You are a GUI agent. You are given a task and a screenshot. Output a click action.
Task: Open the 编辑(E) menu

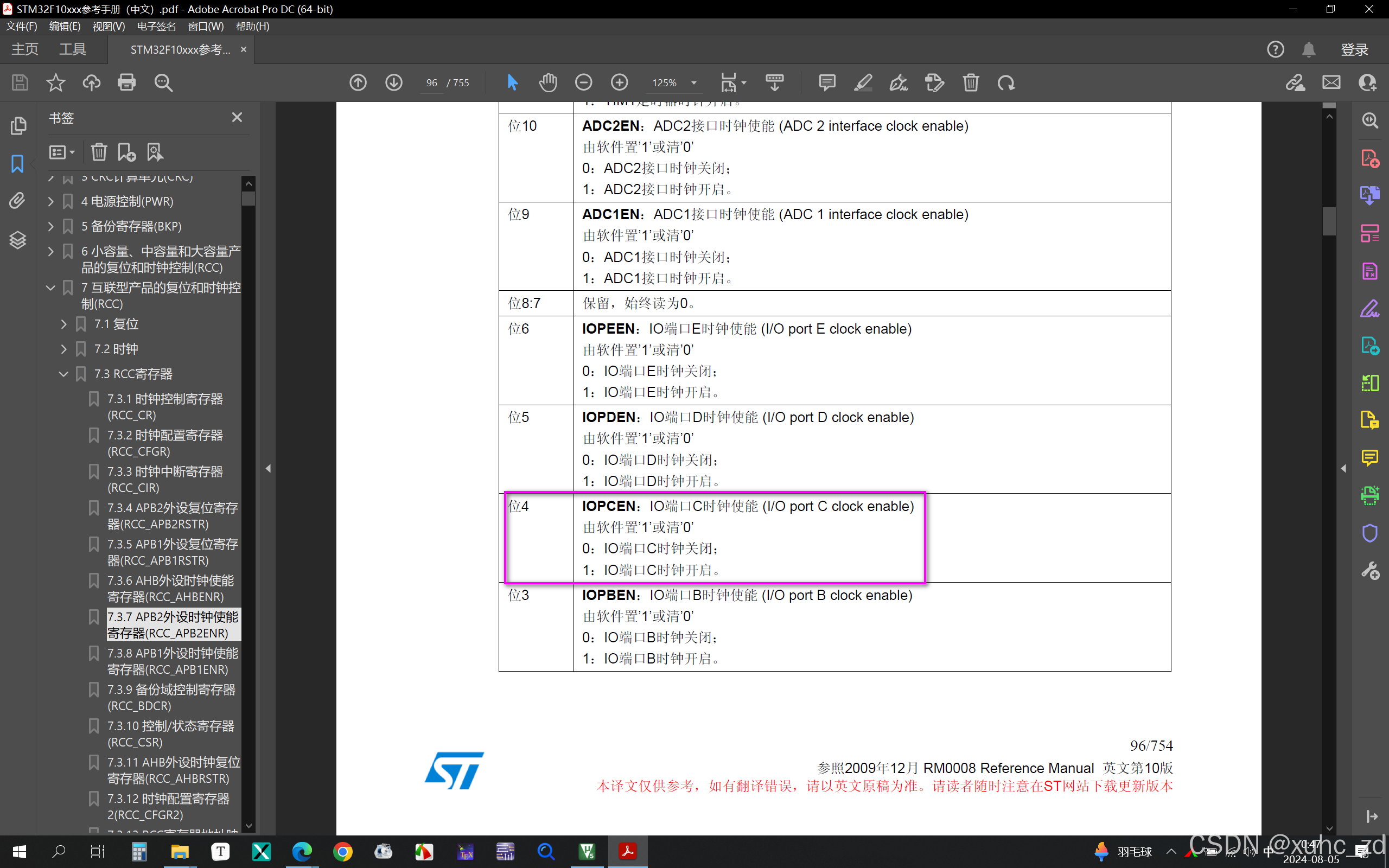pyautogui.click(x=65, y=27)
